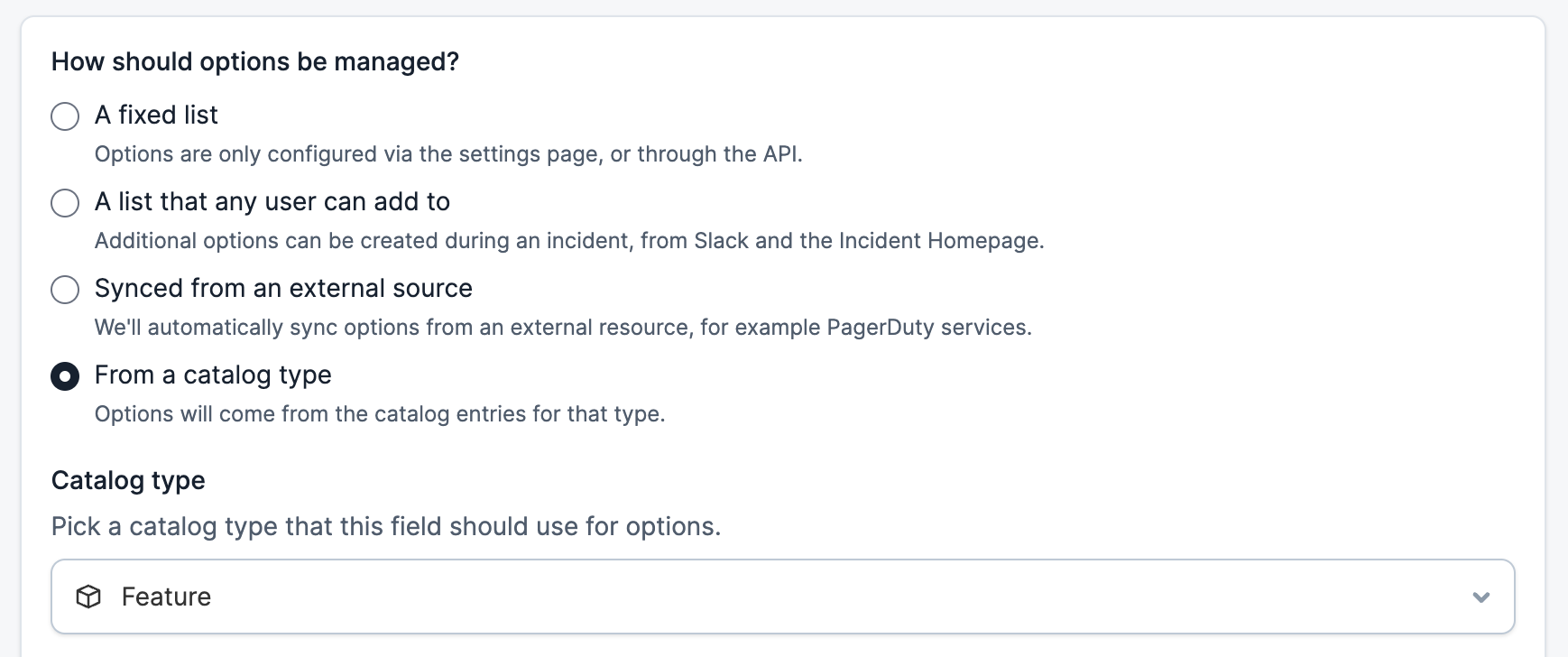This screenshot has width=1568, height=657.
Task: Select the 'A fixed list' radio button
Action: [65, 116]
